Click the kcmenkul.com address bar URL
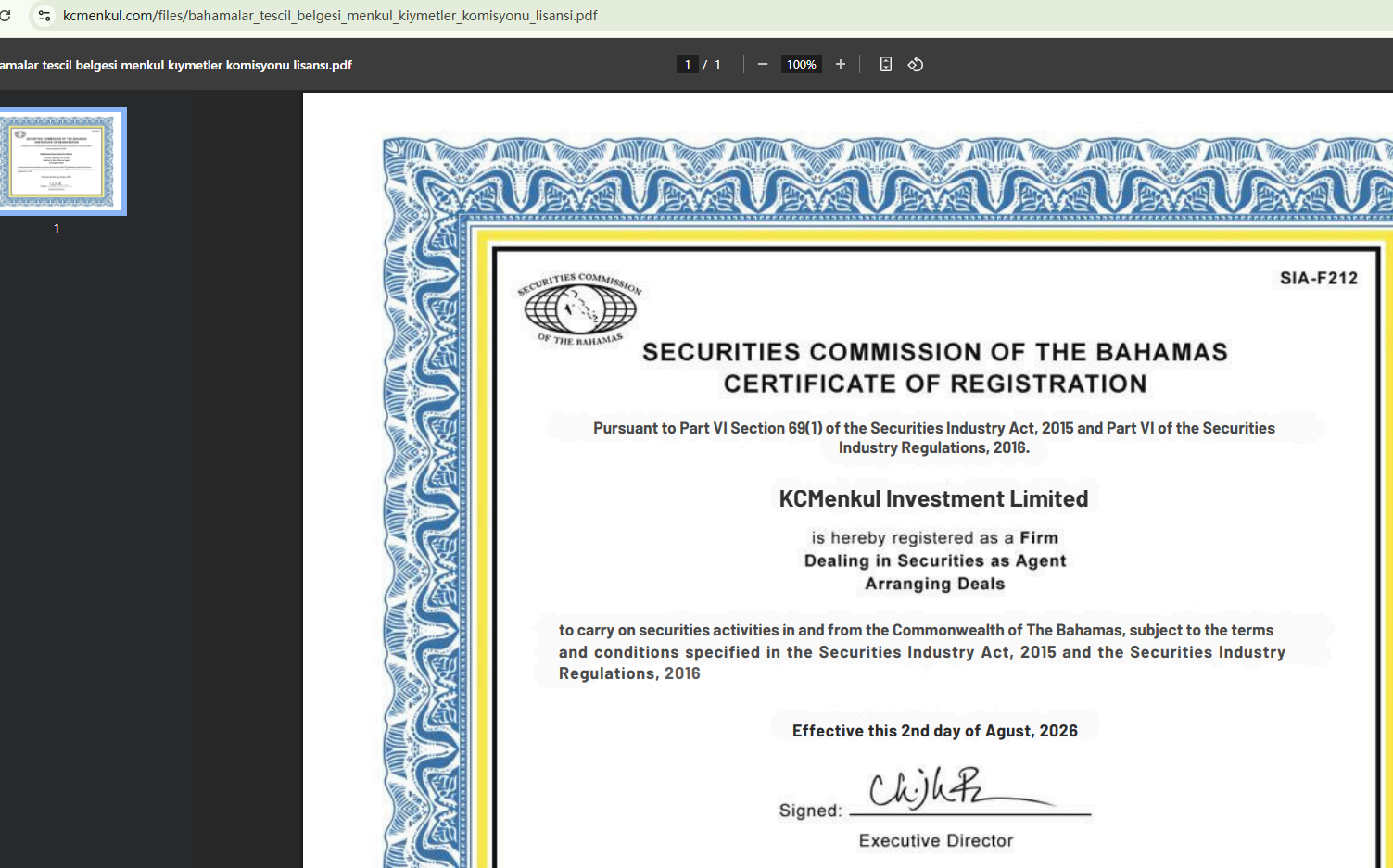 pos(329,16)
